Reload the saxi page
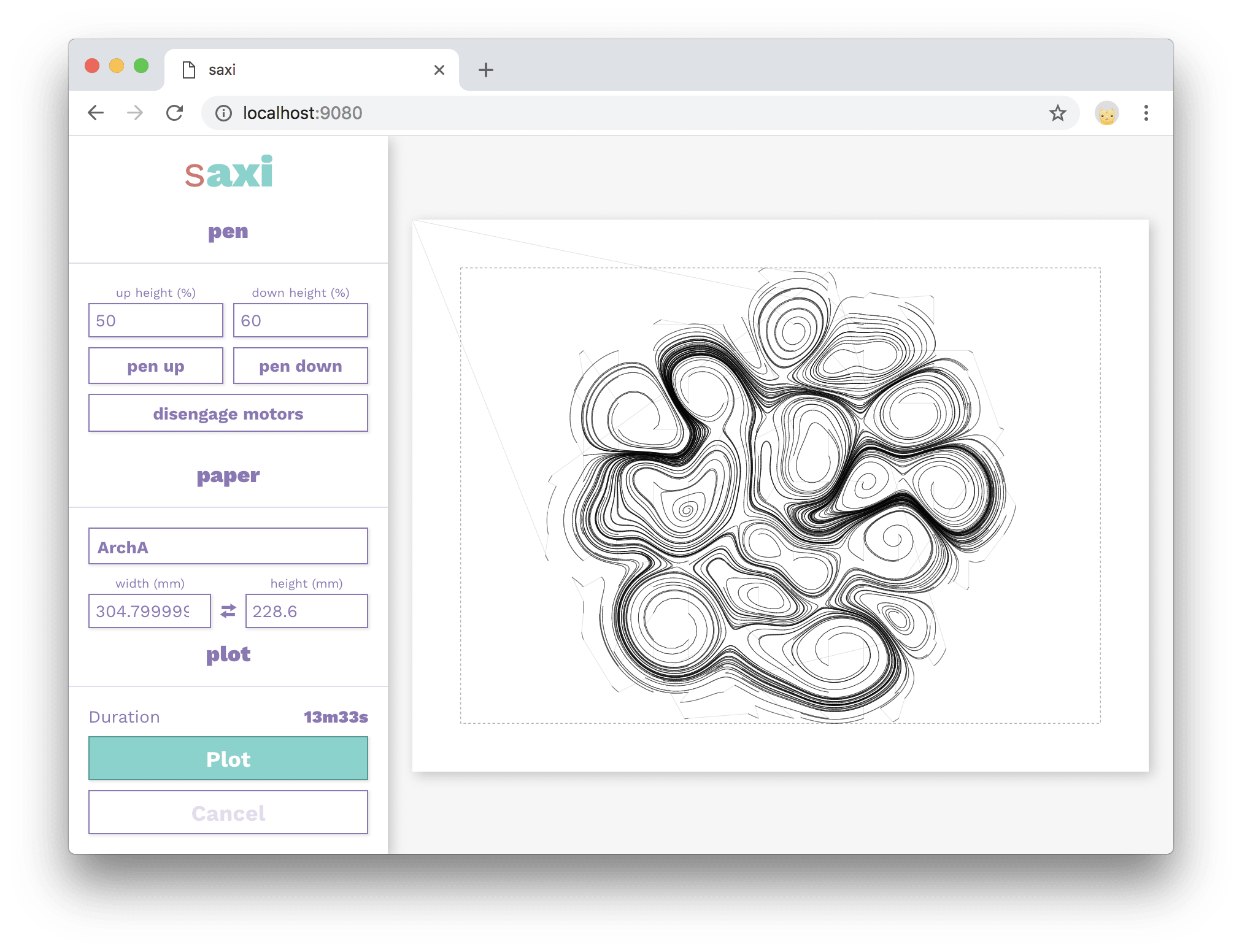 click(175, 113)
